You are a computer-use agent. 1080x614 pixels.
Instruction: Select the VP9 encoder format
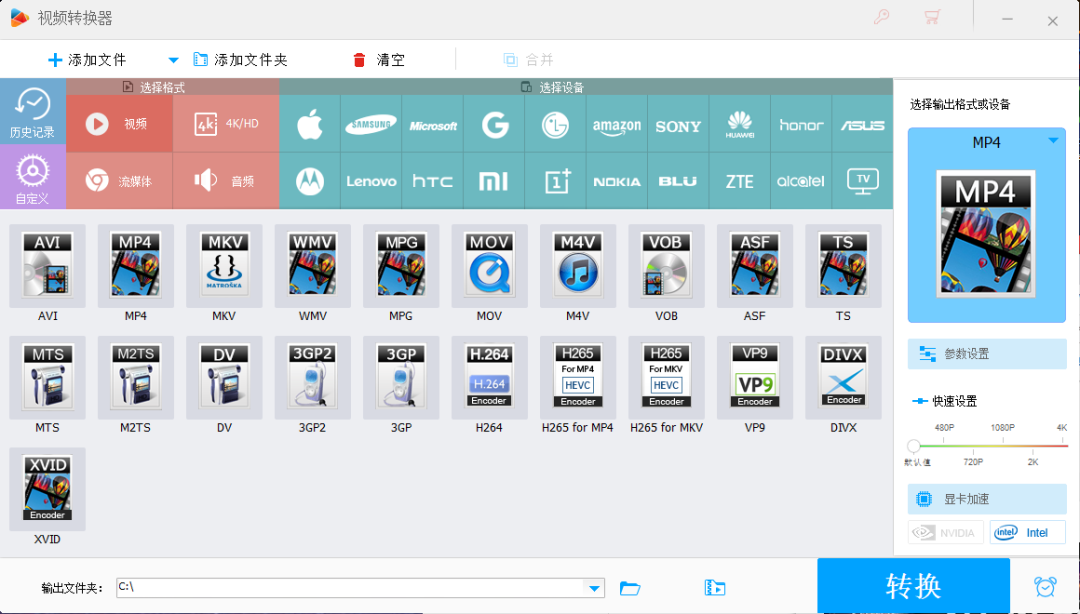[754, 377]
